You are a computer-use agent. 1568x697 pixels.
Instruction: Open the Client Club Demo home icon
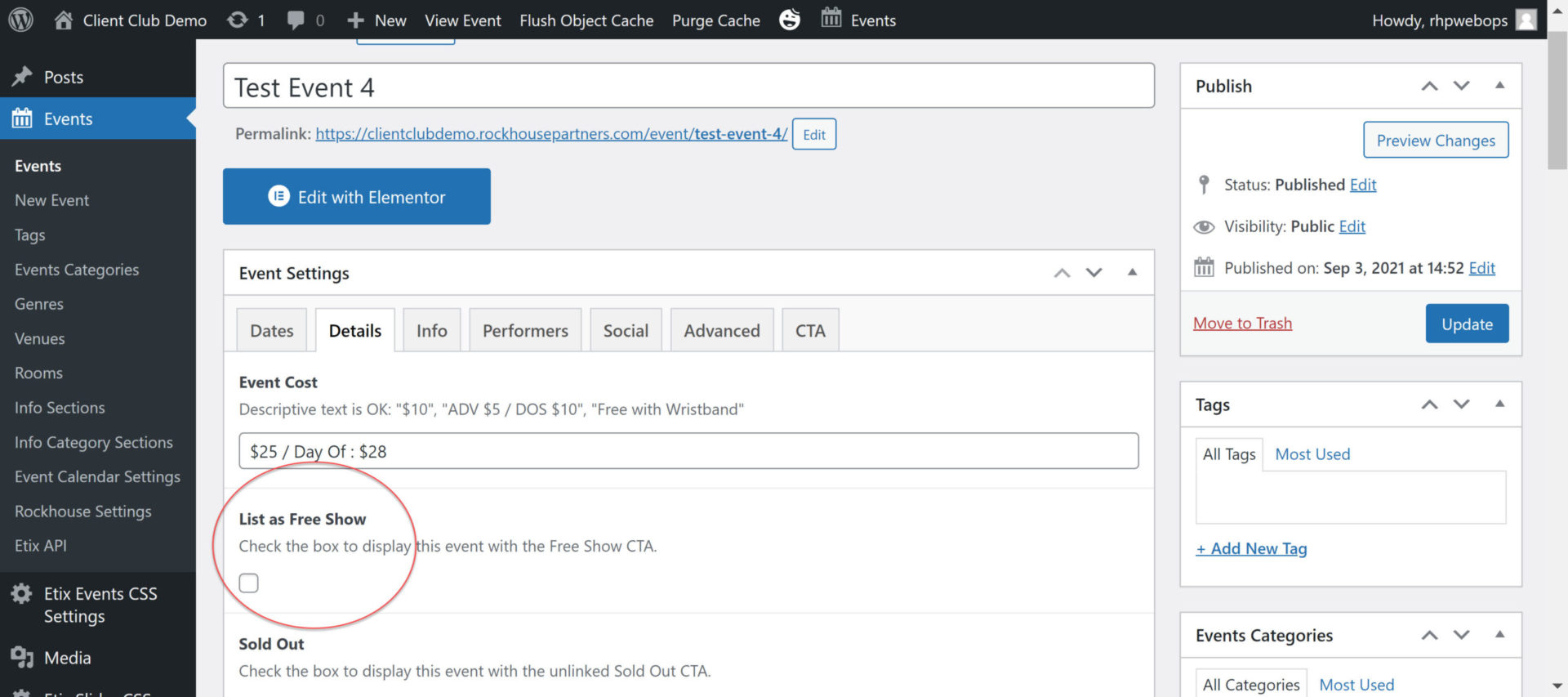click(64, 20)
